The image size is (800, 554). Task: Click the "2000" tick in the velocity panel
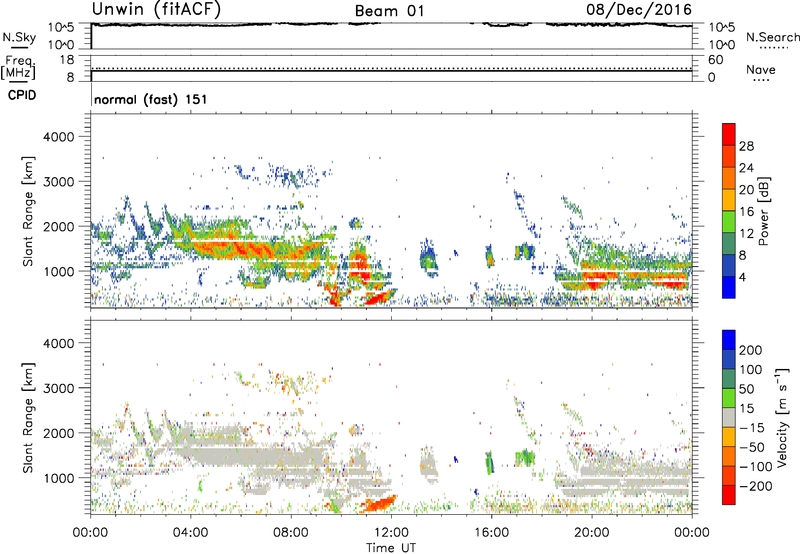[59, 433]
